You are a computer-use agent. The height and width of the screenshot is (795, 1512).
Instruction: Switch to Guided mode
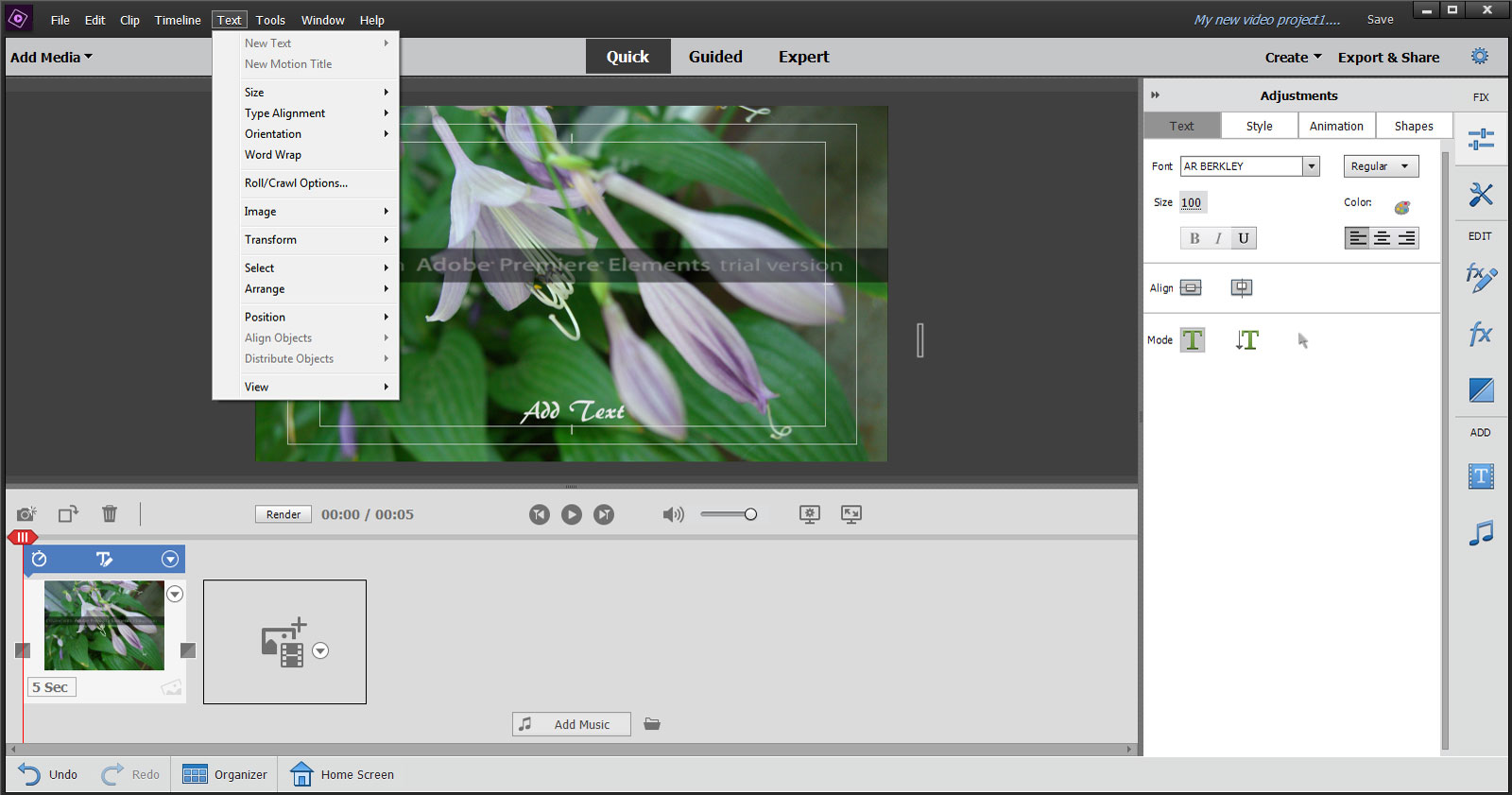(x=715, y=57)
